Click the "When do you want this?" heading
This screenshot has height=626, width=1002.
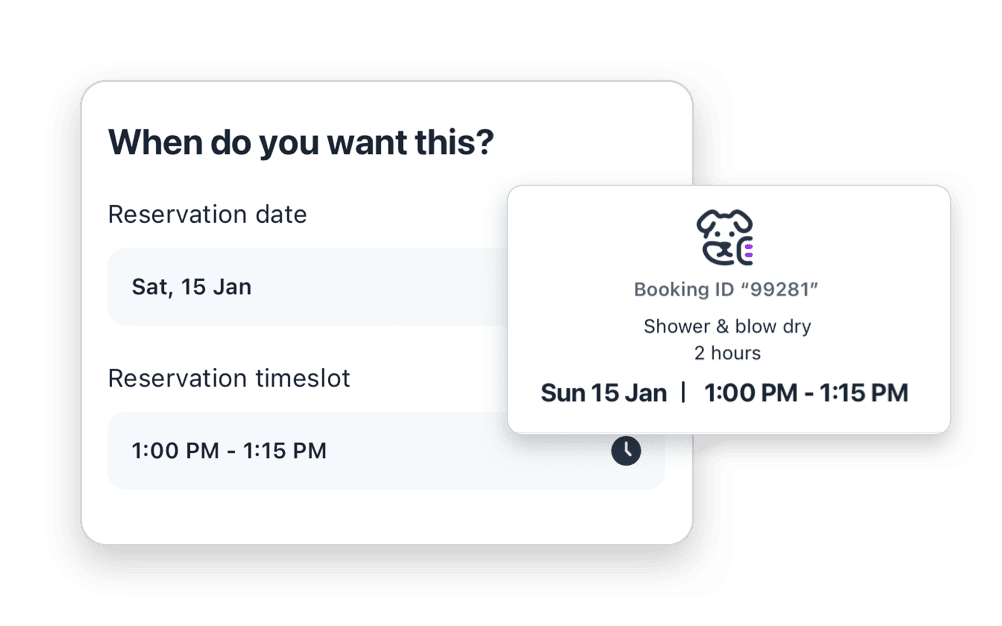tap(301, 142)
